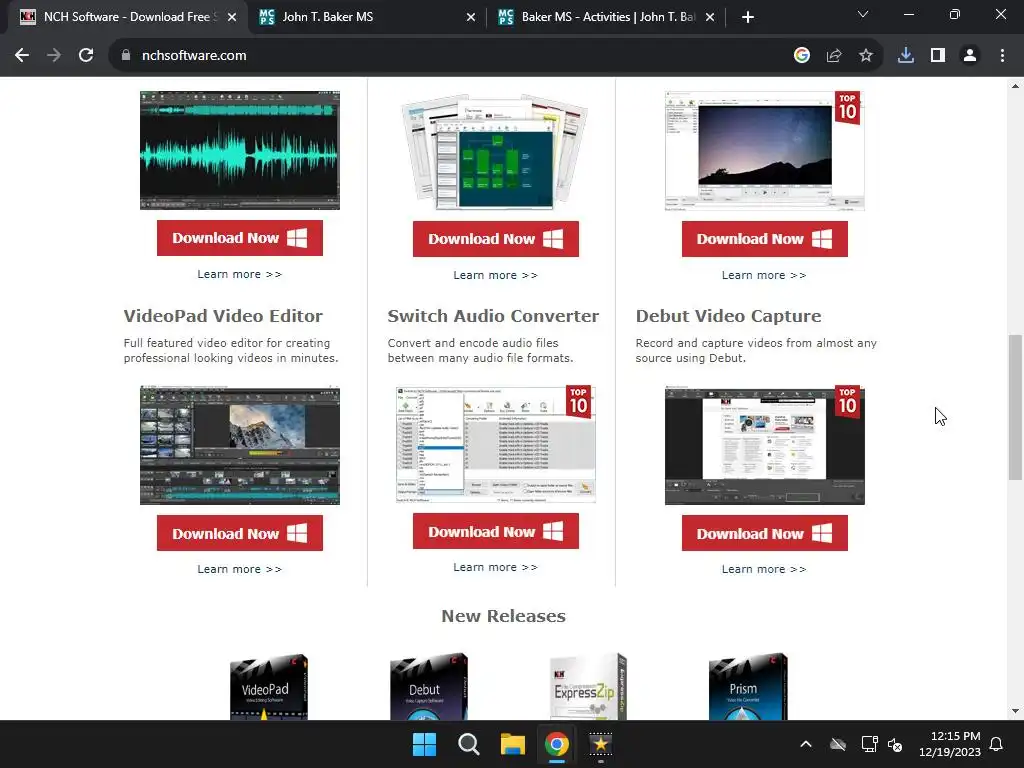Learn more about the audio waveform editor

[240, 274]
